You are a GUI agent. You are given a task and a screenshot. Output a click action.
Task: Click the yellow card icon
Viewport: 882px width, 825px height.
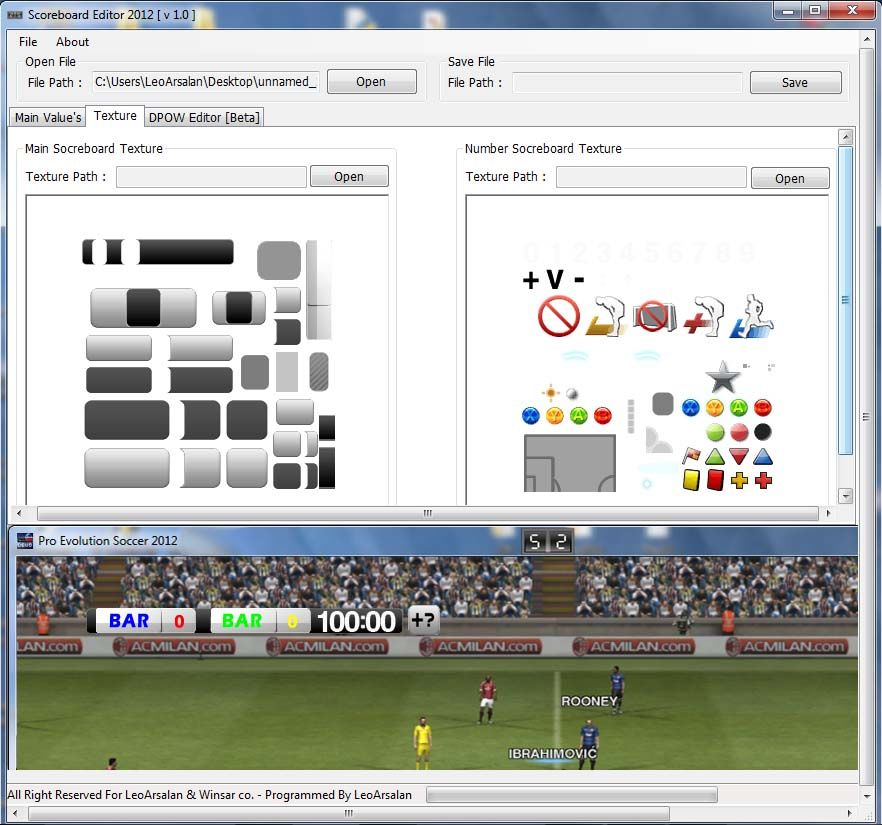tap(691, 480)
